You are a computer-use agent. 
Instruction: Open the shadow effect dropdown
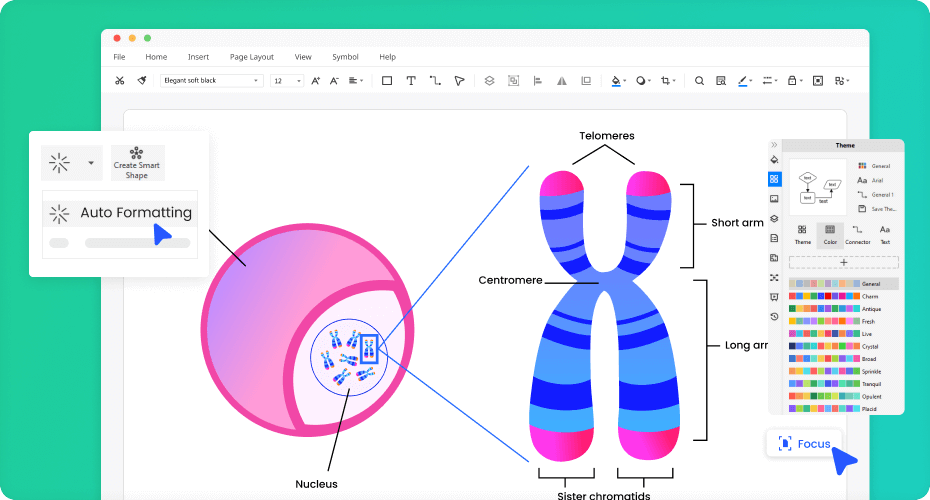tap(644, 81)
